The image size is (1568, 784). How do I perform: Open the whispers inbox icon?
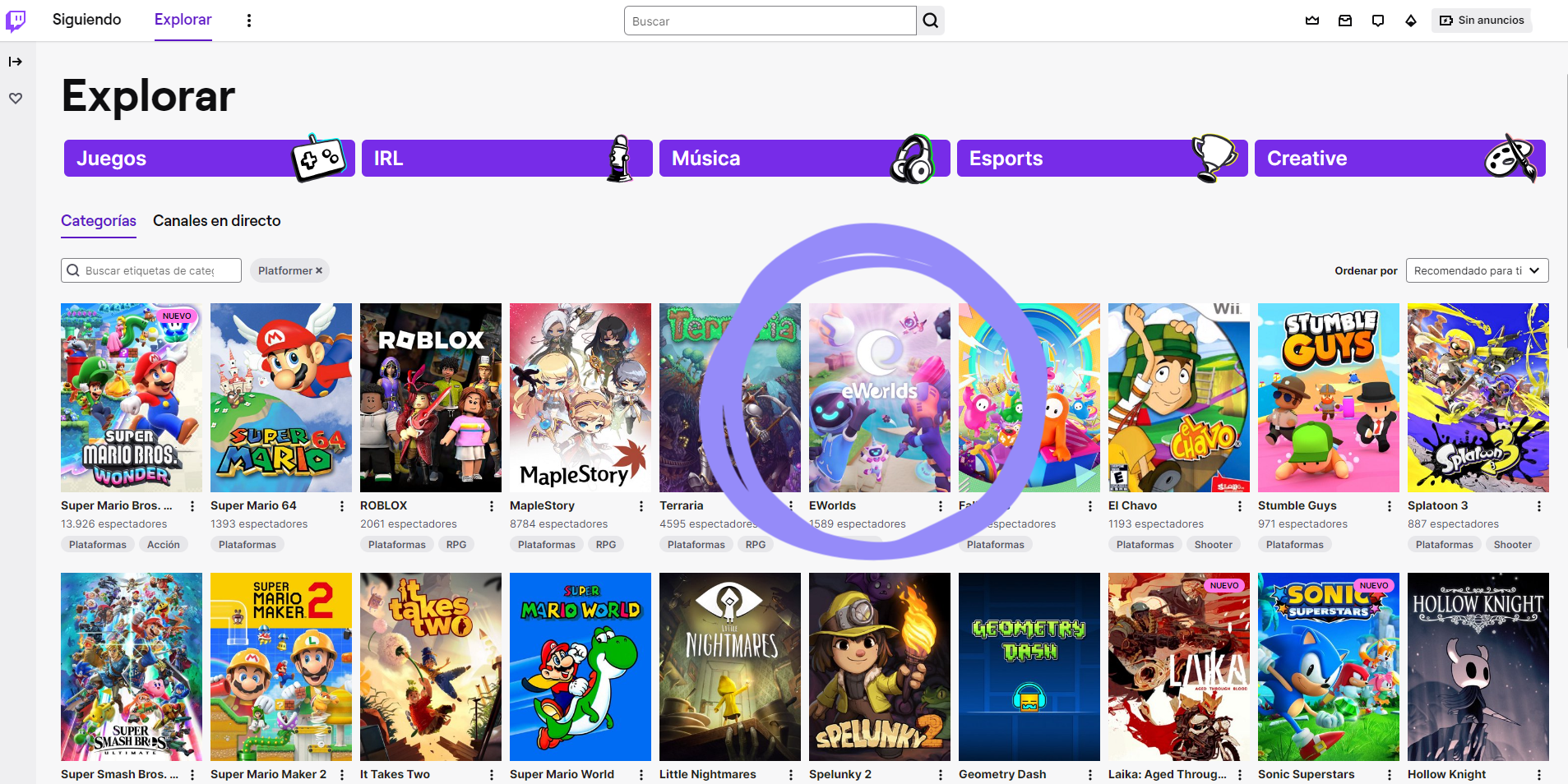click(x=1345, y=21)
